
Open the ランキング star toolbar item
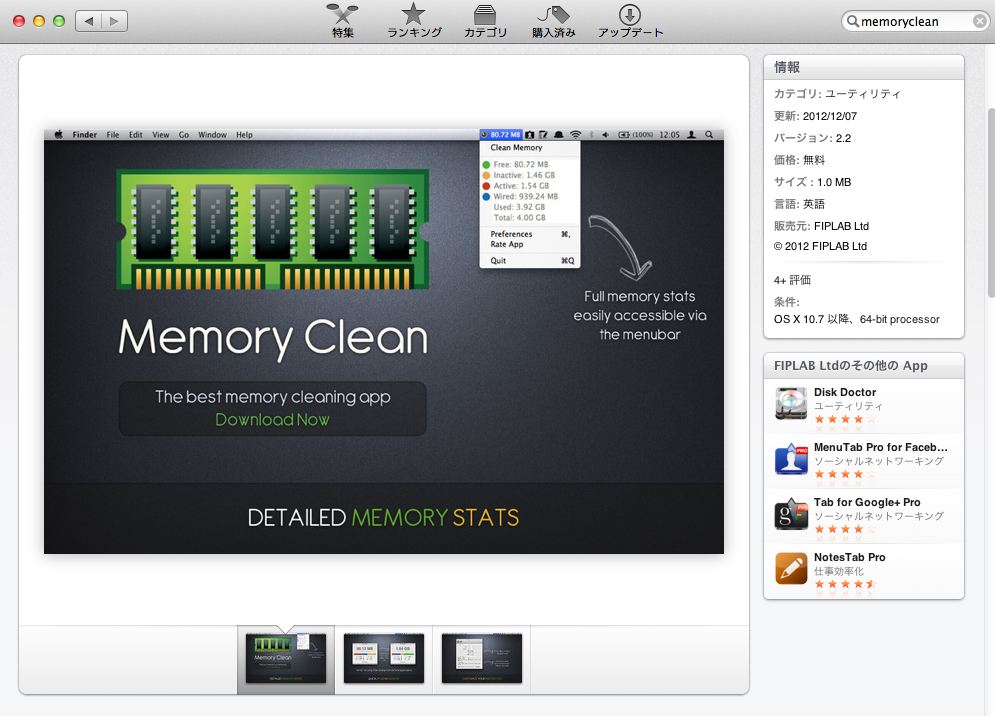coord(414,21)
